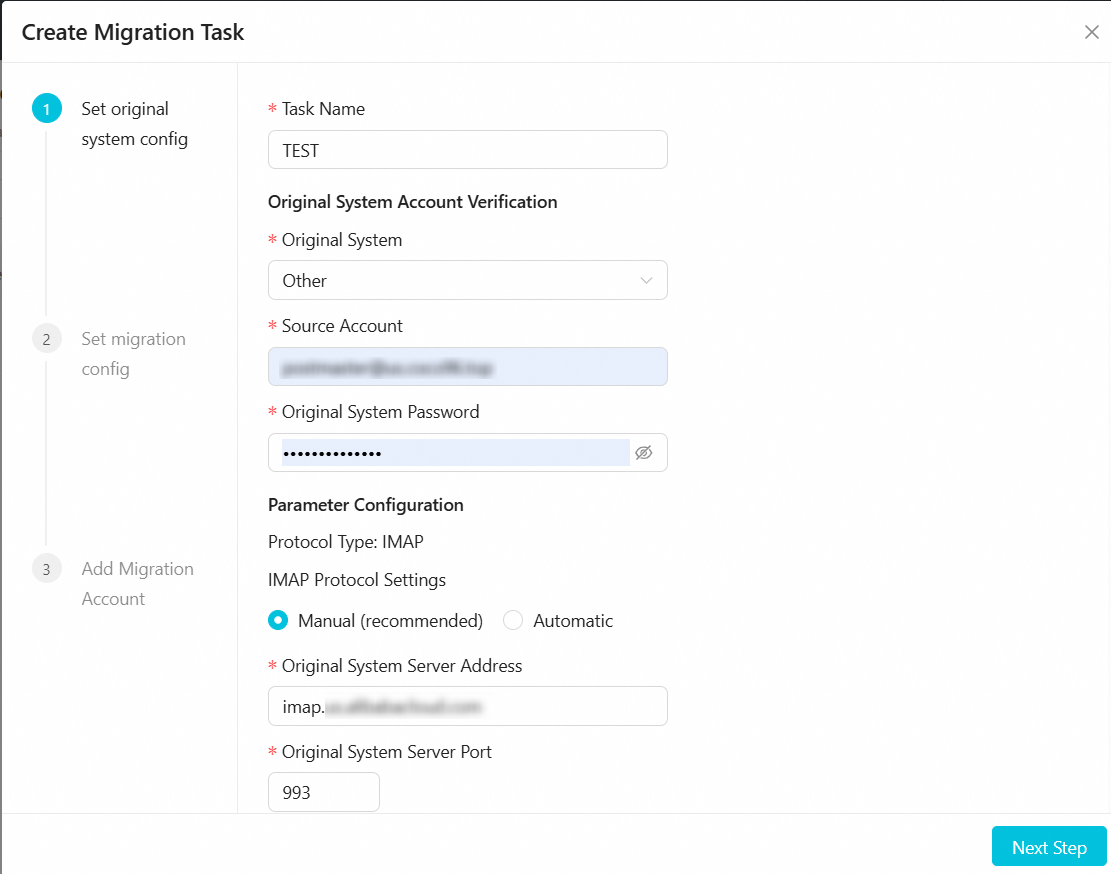
Task: Click the step 3 circle icon
Action: click(x=46, y=569)
